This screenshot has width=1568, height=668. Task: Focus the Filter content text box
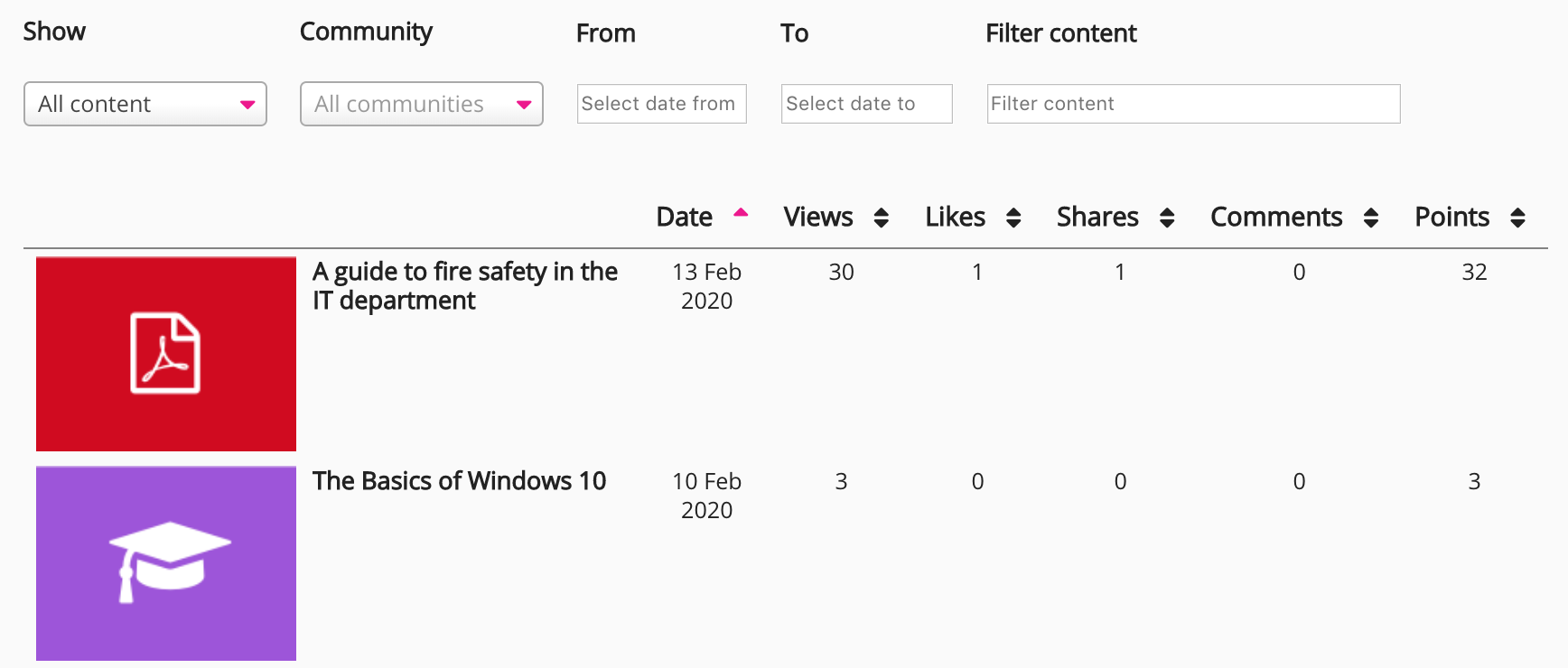tap(1193, 104)
